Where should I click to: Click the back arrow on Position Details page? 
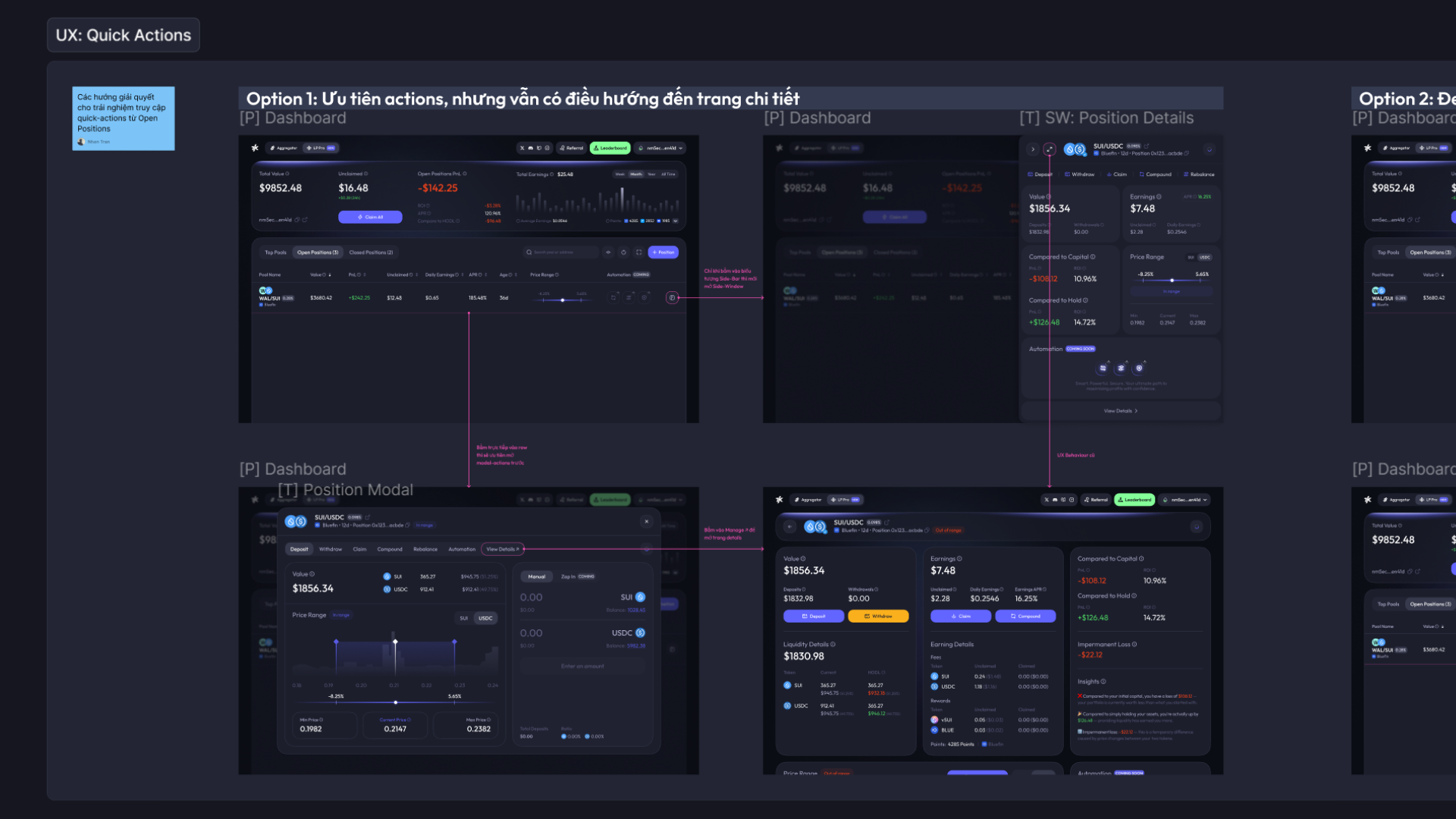coord(1033,149)
